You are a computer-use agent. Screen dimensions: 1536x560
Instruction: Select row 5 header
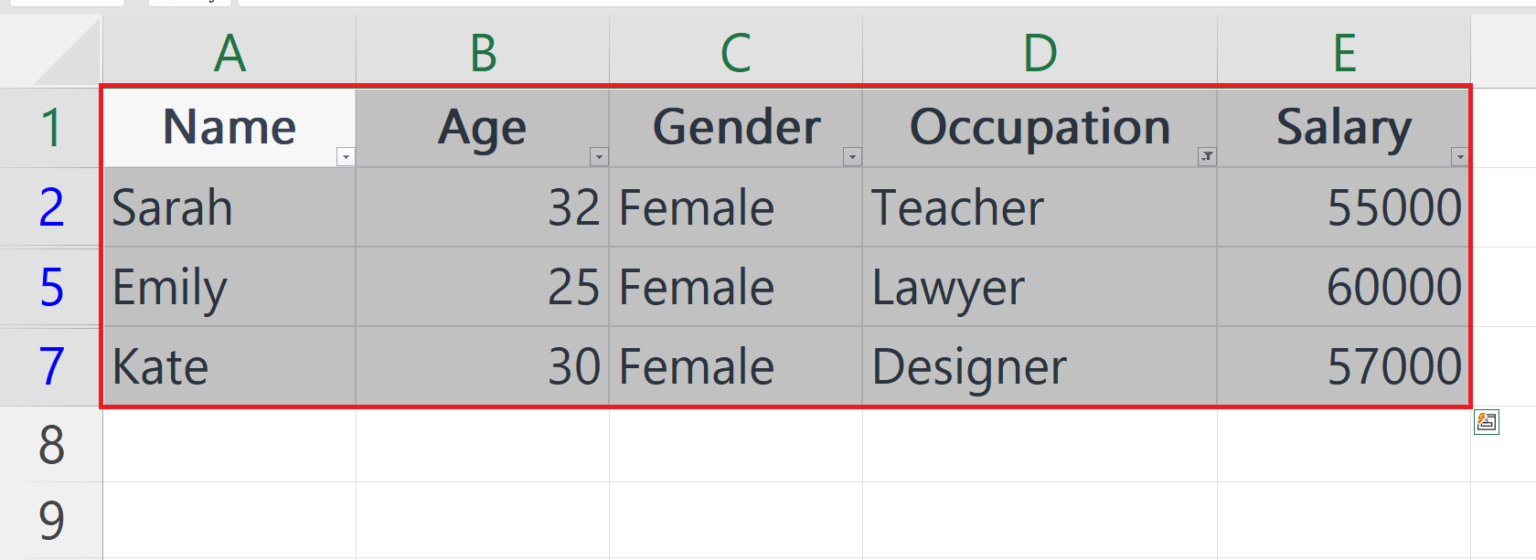(51, 287)
